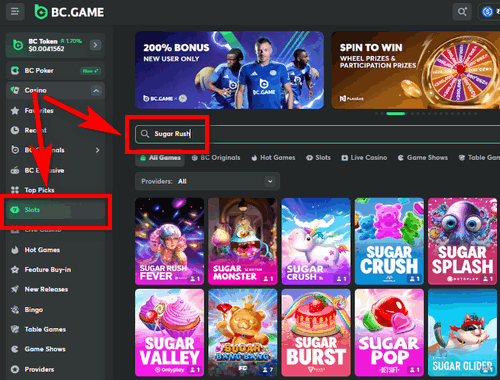Click the currency coin icon in header

pos(488,12)
